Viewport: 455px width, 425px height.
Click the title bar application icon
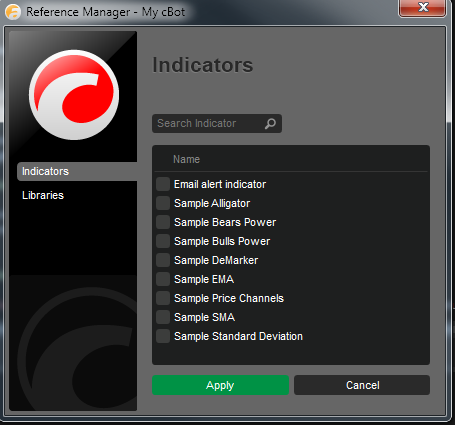(13, 12)
